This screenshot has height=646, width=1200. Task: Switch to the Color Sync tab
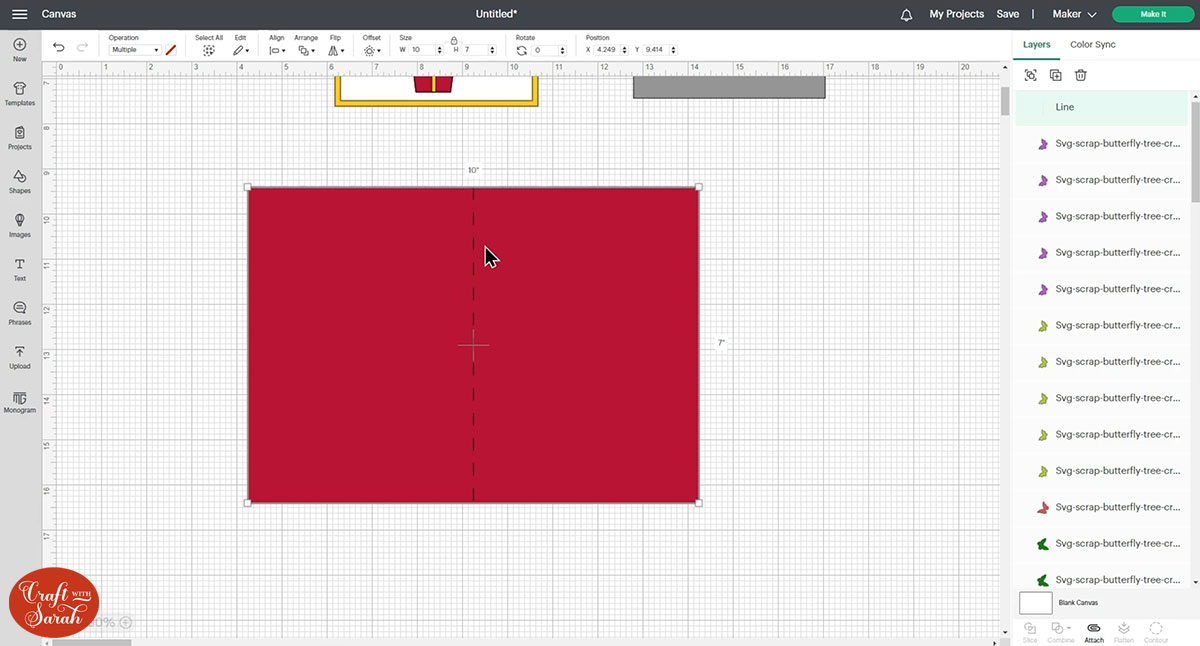click(1092, 45)
